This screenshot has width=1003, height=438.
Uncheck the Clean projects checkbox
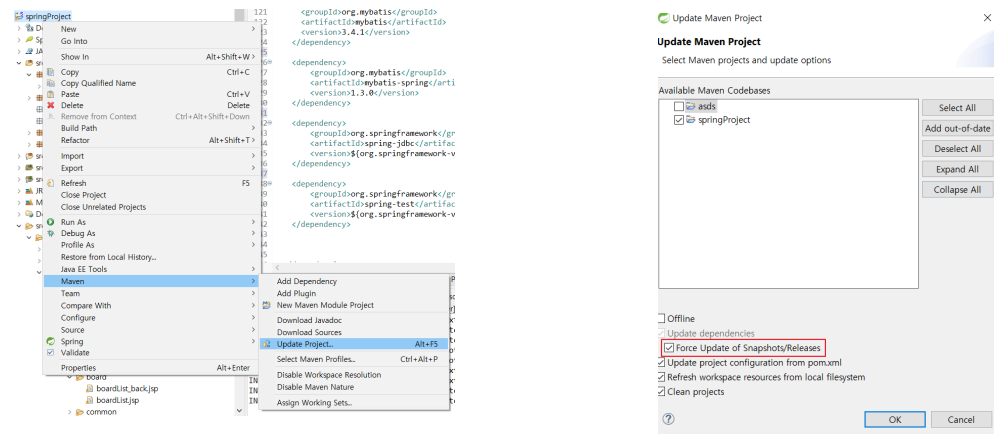click(661, 391)
